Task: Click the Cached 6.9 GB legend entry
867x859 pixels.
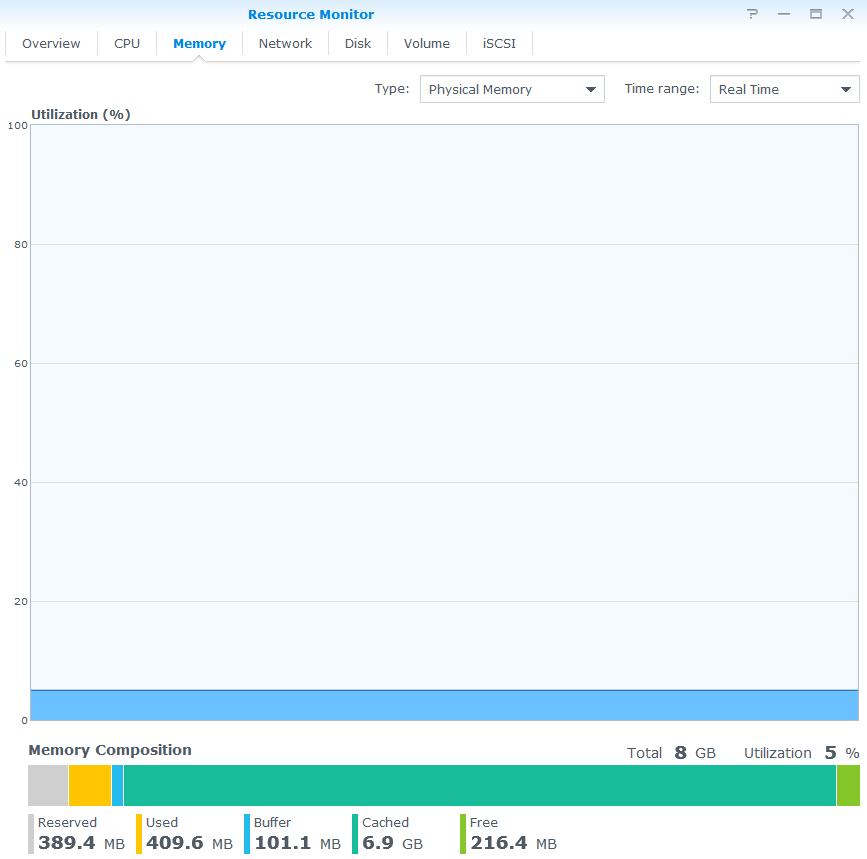Action: 391,834
